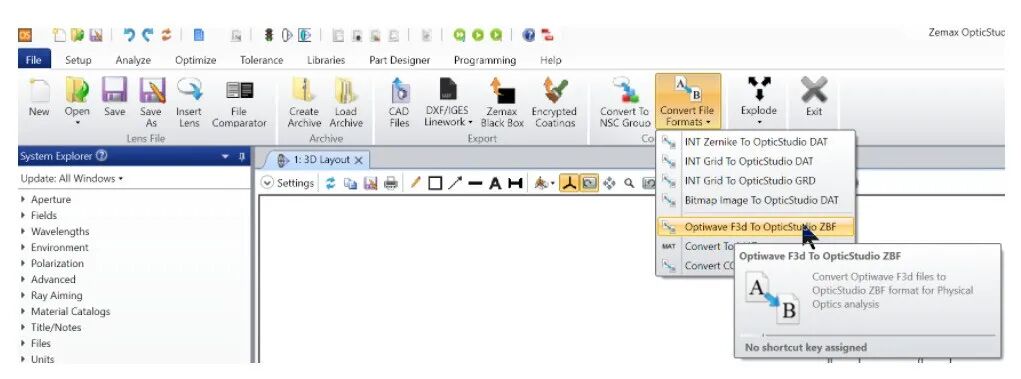Click the refresh arrows in the layout toolbar
This screenshot has width=1021, height=379.
point(331,183)
